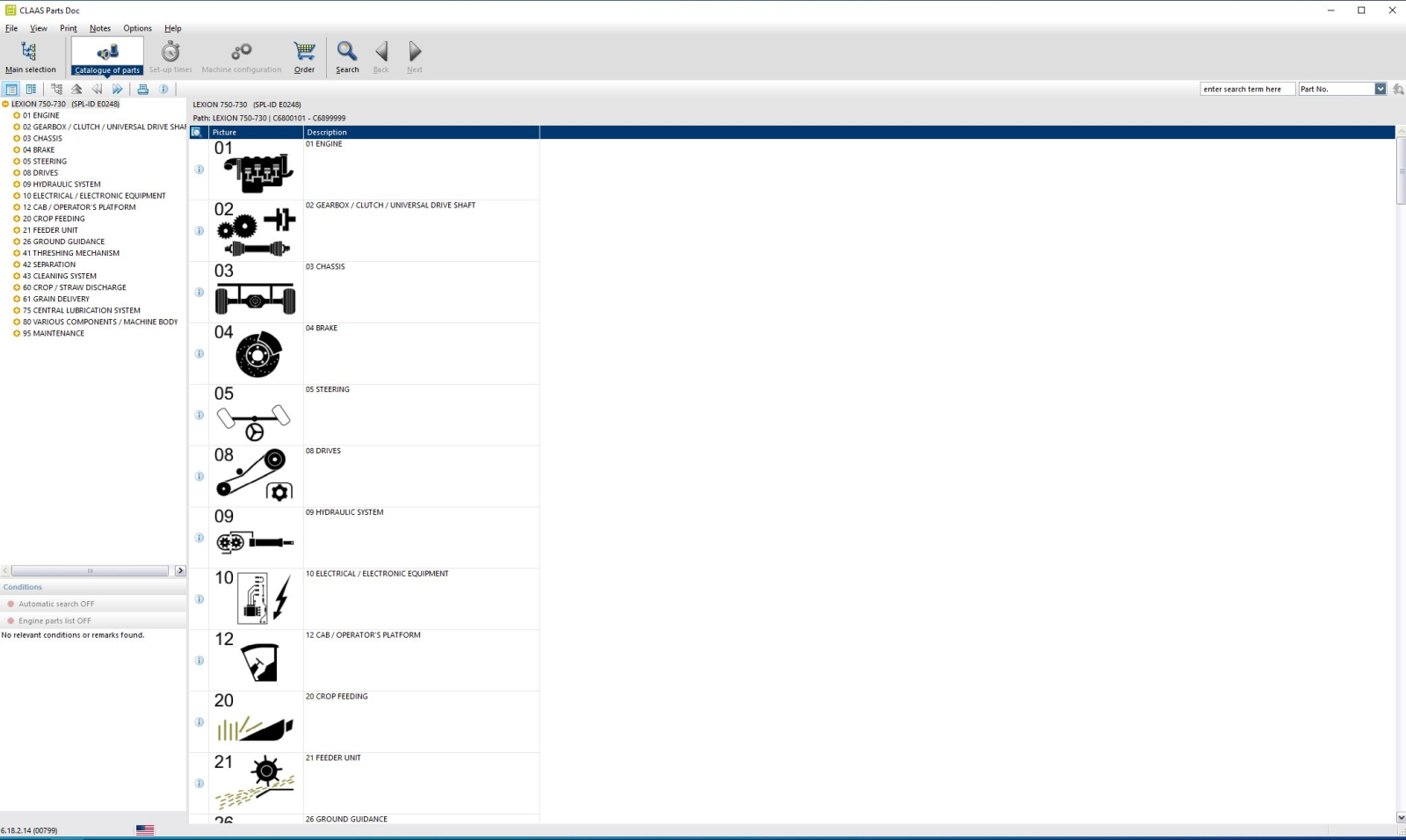The width and height of the screenshot is (1406, 840).
Task: Click info icon for 05 STEERING row
Action: click(x=199, y=415)
